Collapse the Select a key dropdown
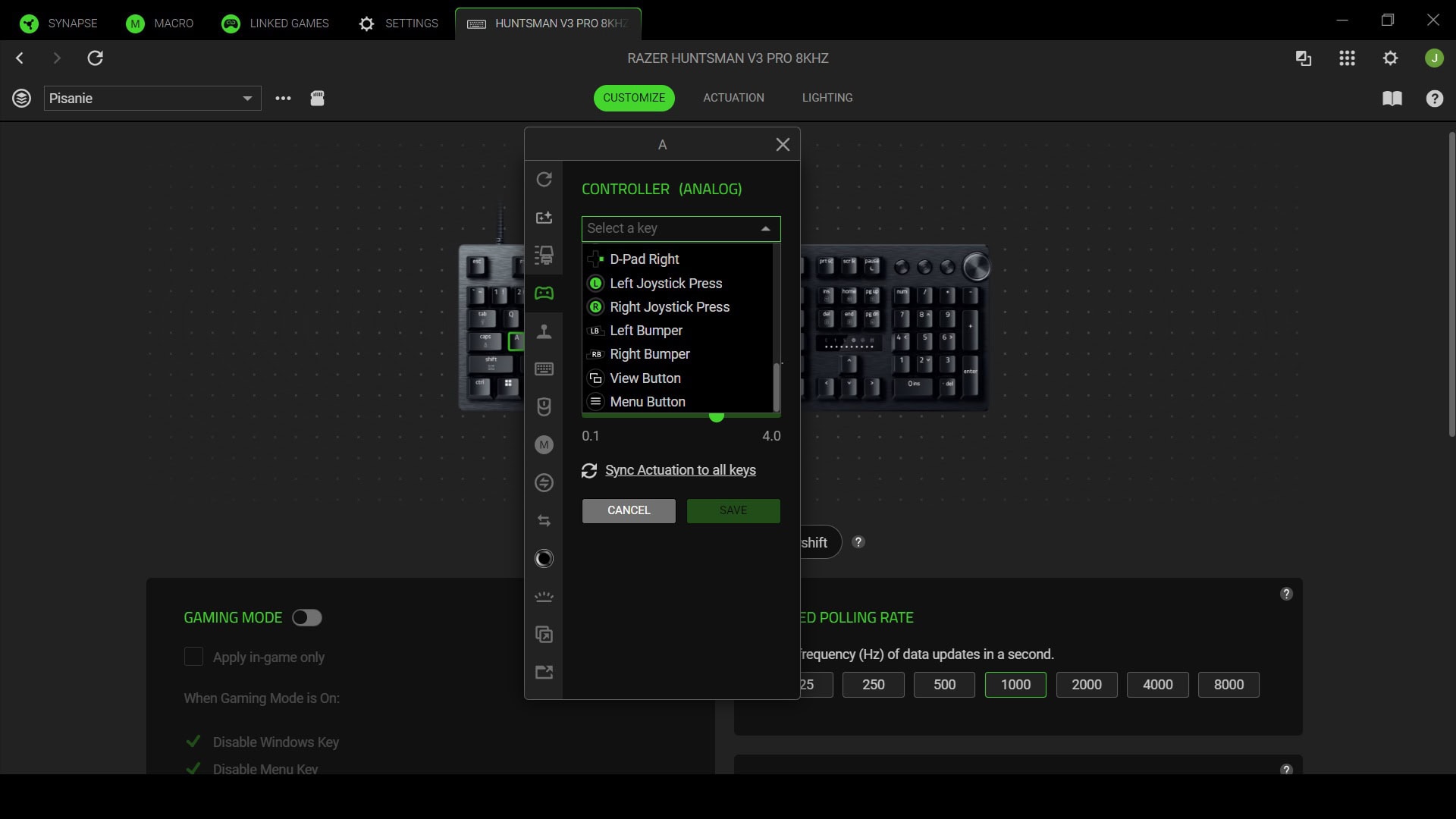The image size is (1456, 819). click(764, 228)
